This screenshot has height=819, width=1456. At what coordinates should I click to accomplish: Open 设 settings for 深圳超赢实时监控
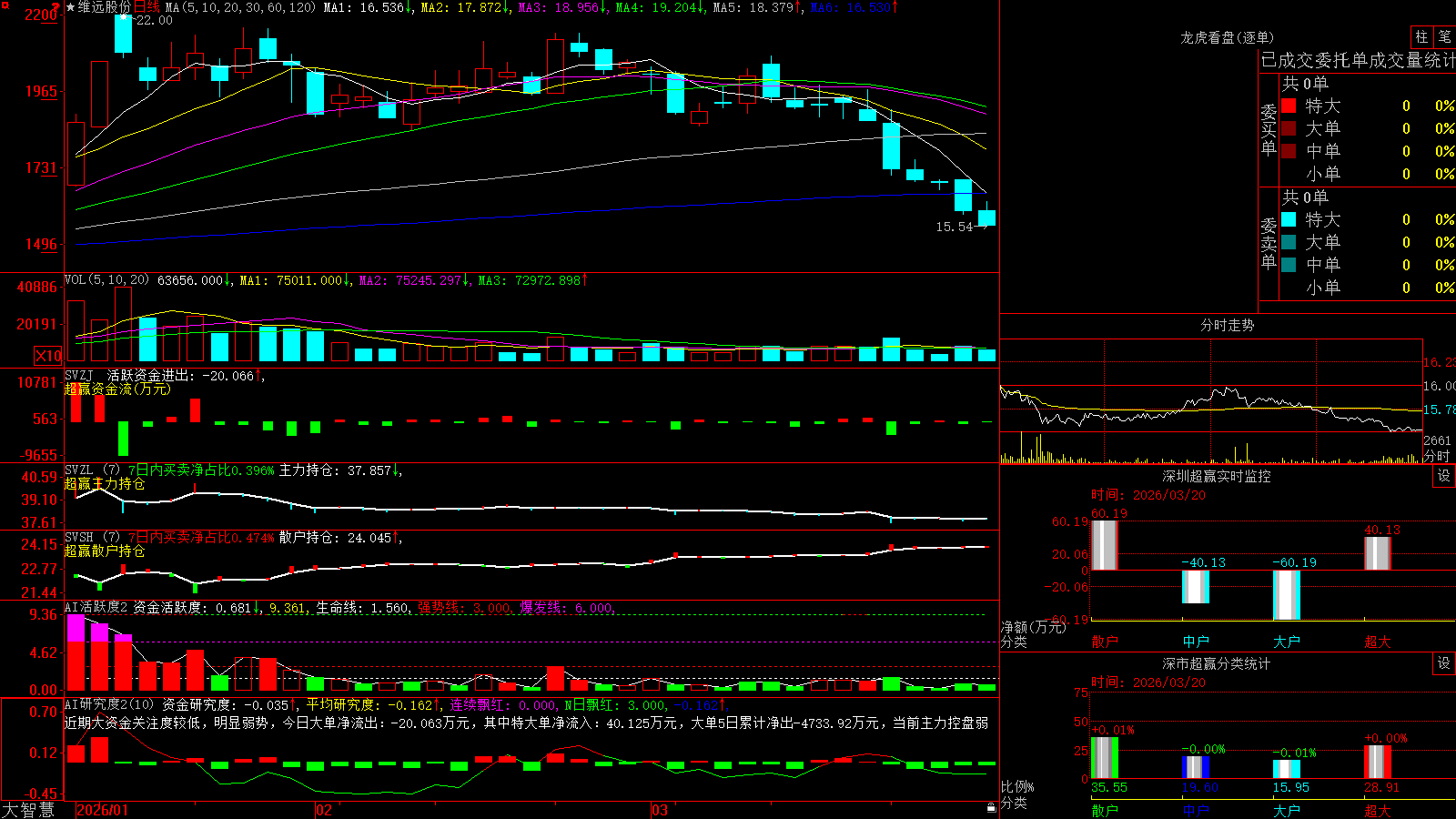pyautogui.click(x=1444, y=476)
